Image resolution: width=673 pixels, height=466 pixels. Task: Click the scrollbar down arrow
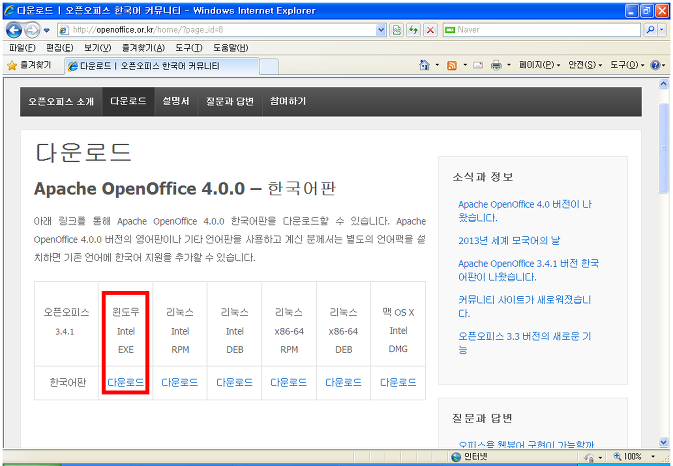point(664,442)
